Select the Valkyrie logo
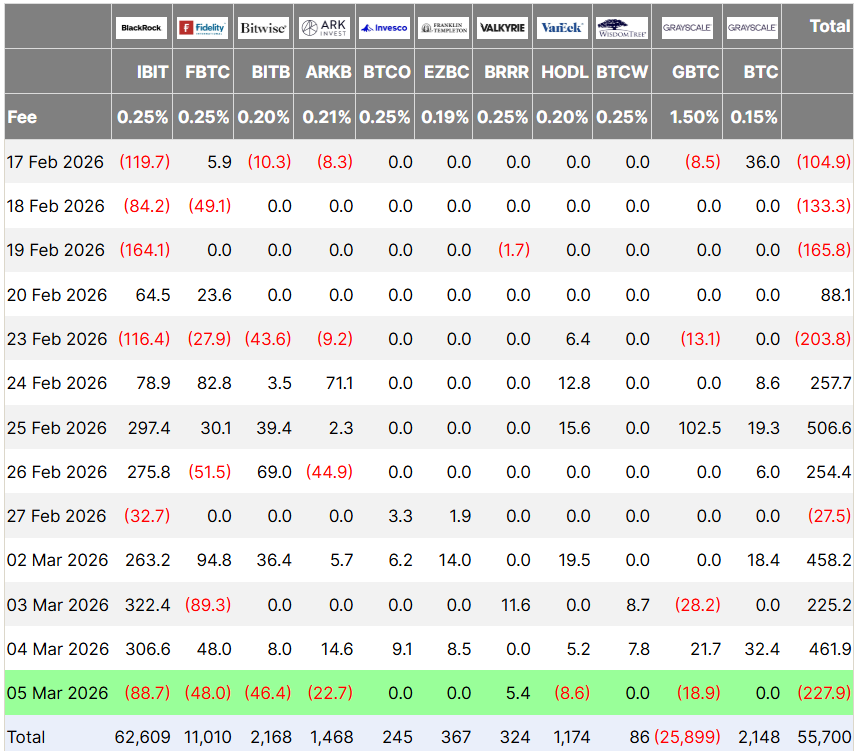Viewport: 857px width, 751px height. tap(503, 28)
